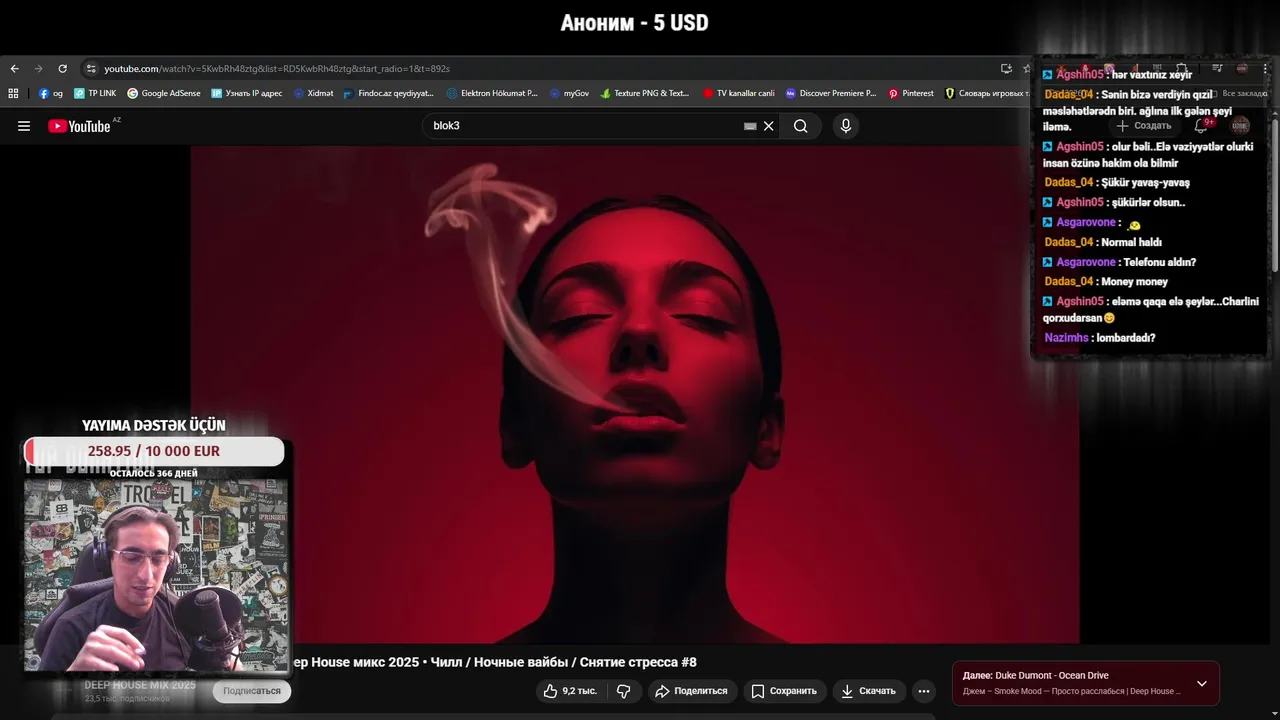Click Nazimhs chat message lombardadı?

[1100, 338]
